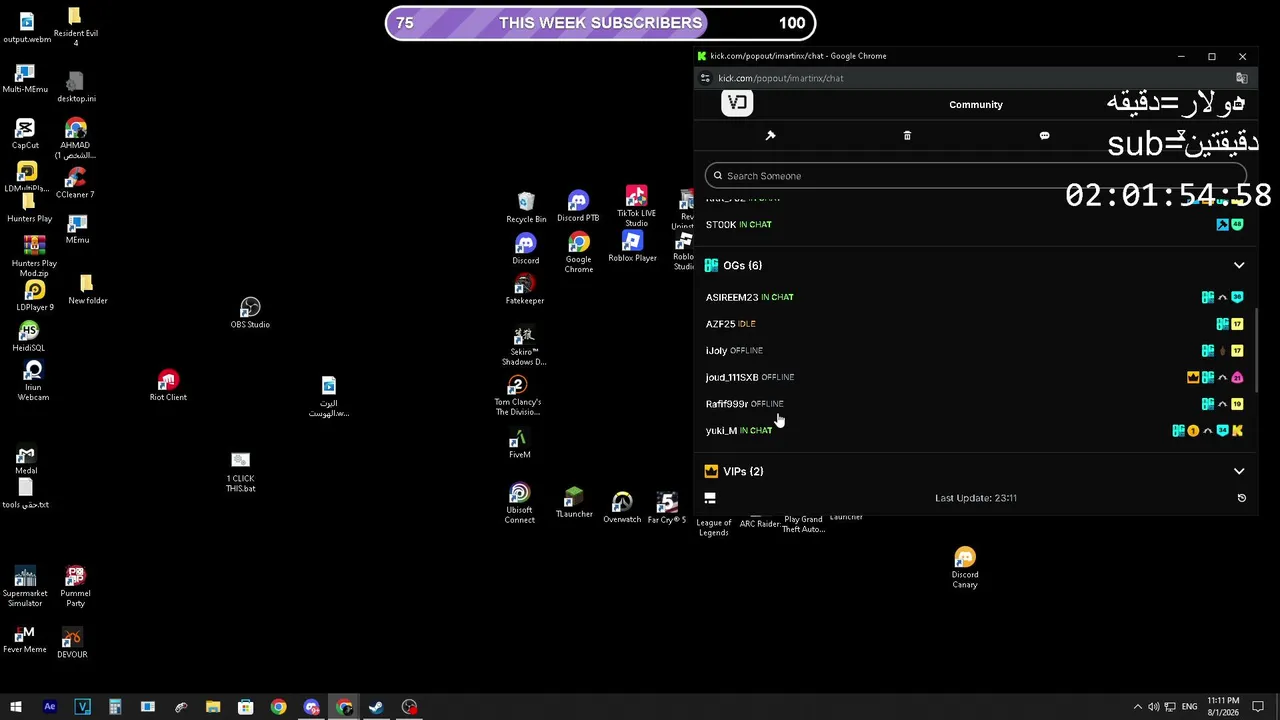
Task: Select user ST00K in the community list
Action: [x=721, y=225]
